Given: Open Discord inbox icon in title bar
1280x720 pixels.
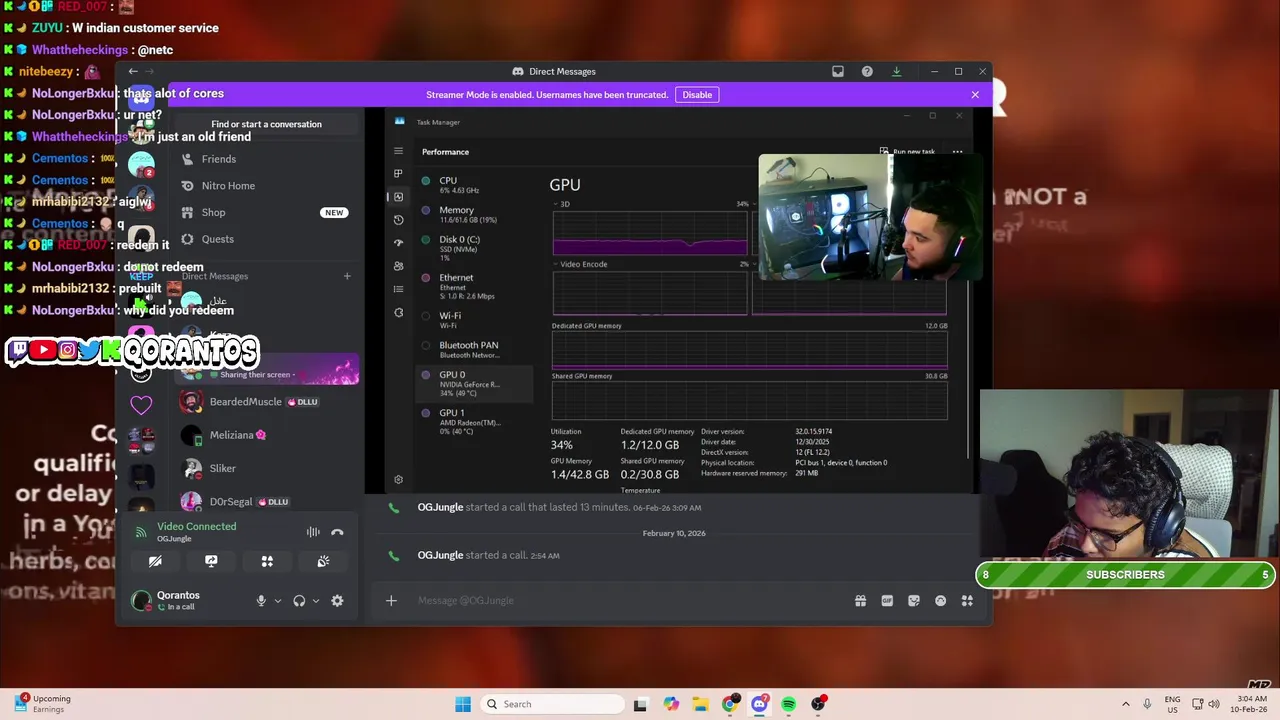Looking at the screenshot, I should pos(838,71).
